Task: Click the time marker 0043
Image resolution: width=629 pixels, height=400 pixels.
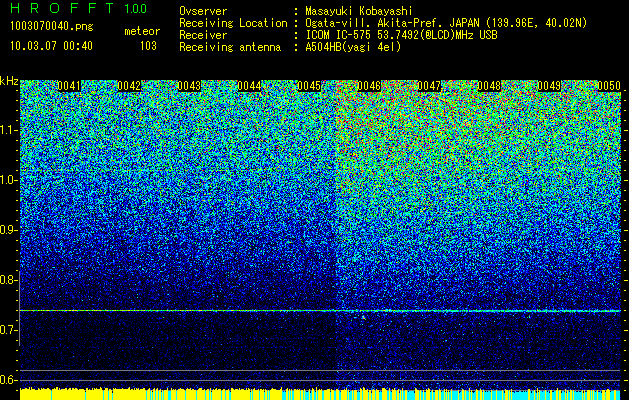Action: 189,86
